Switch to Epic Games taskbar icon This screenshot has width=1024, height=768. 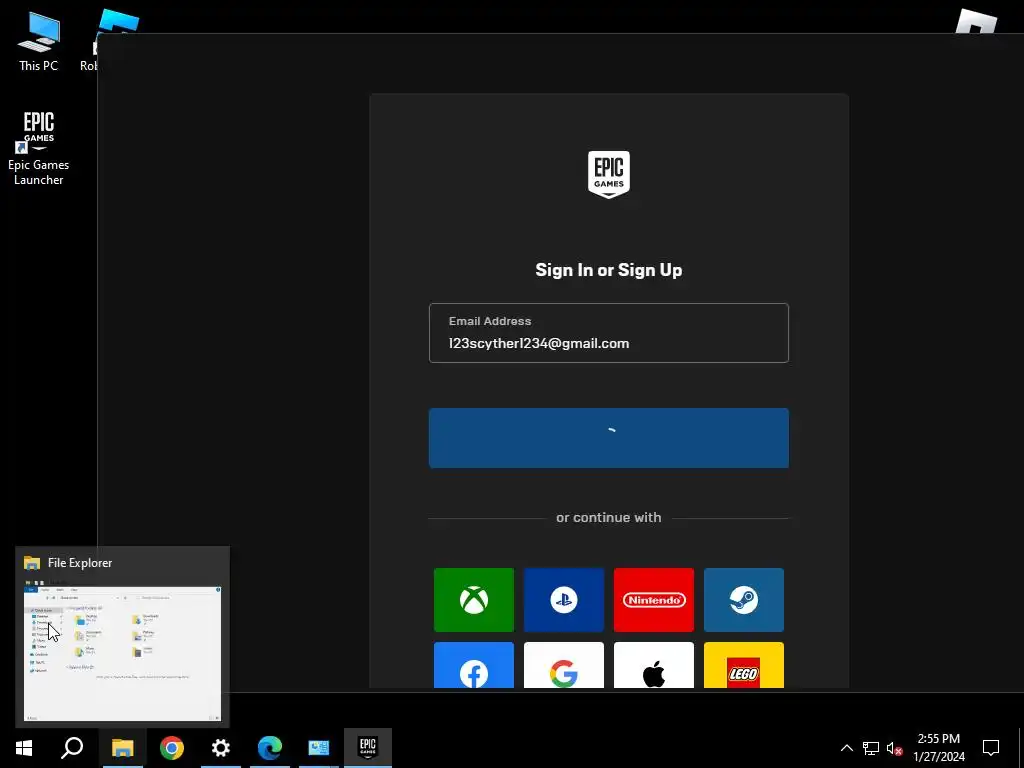[x=368, y=748]
